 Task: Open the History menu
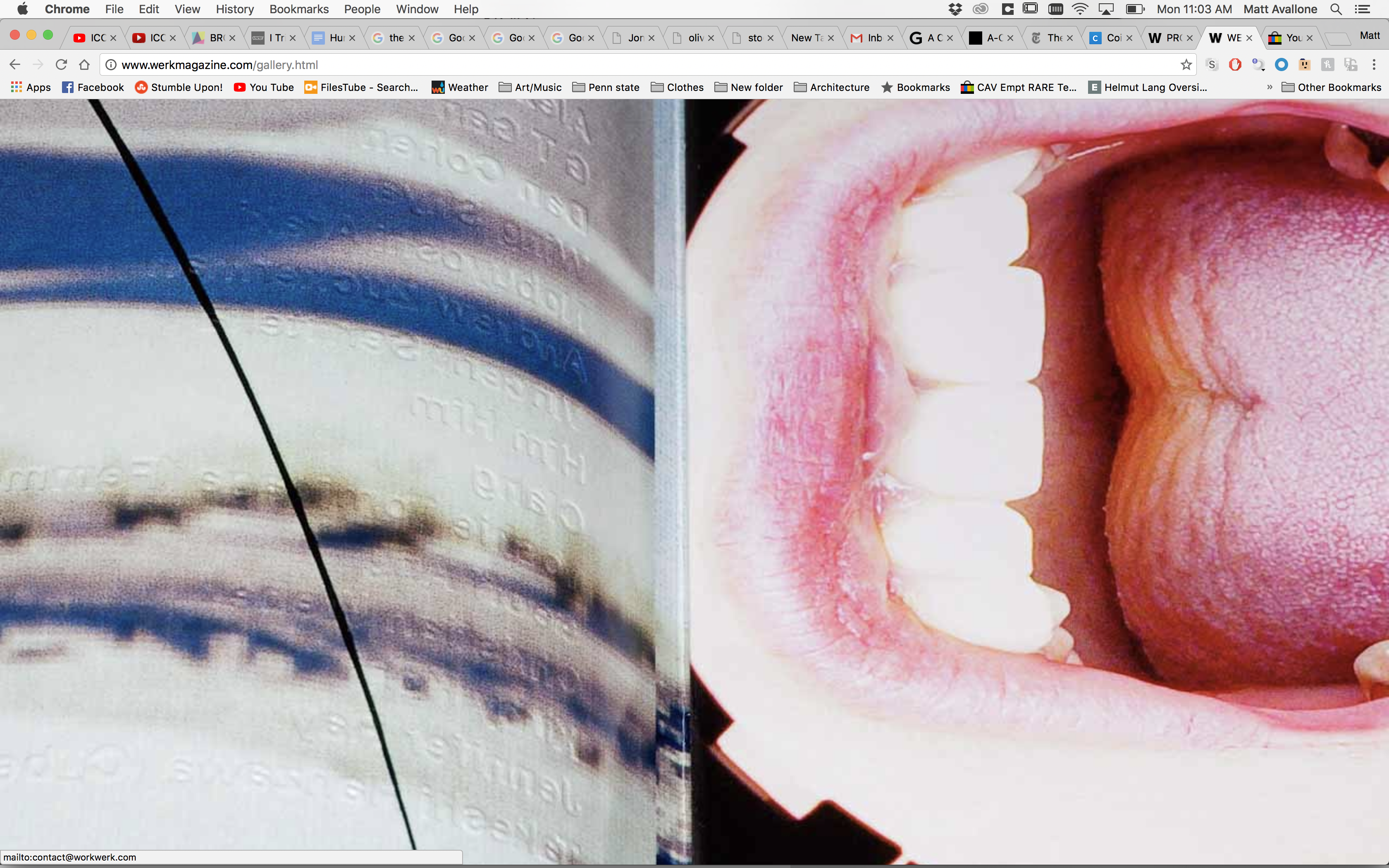[234, 9]
